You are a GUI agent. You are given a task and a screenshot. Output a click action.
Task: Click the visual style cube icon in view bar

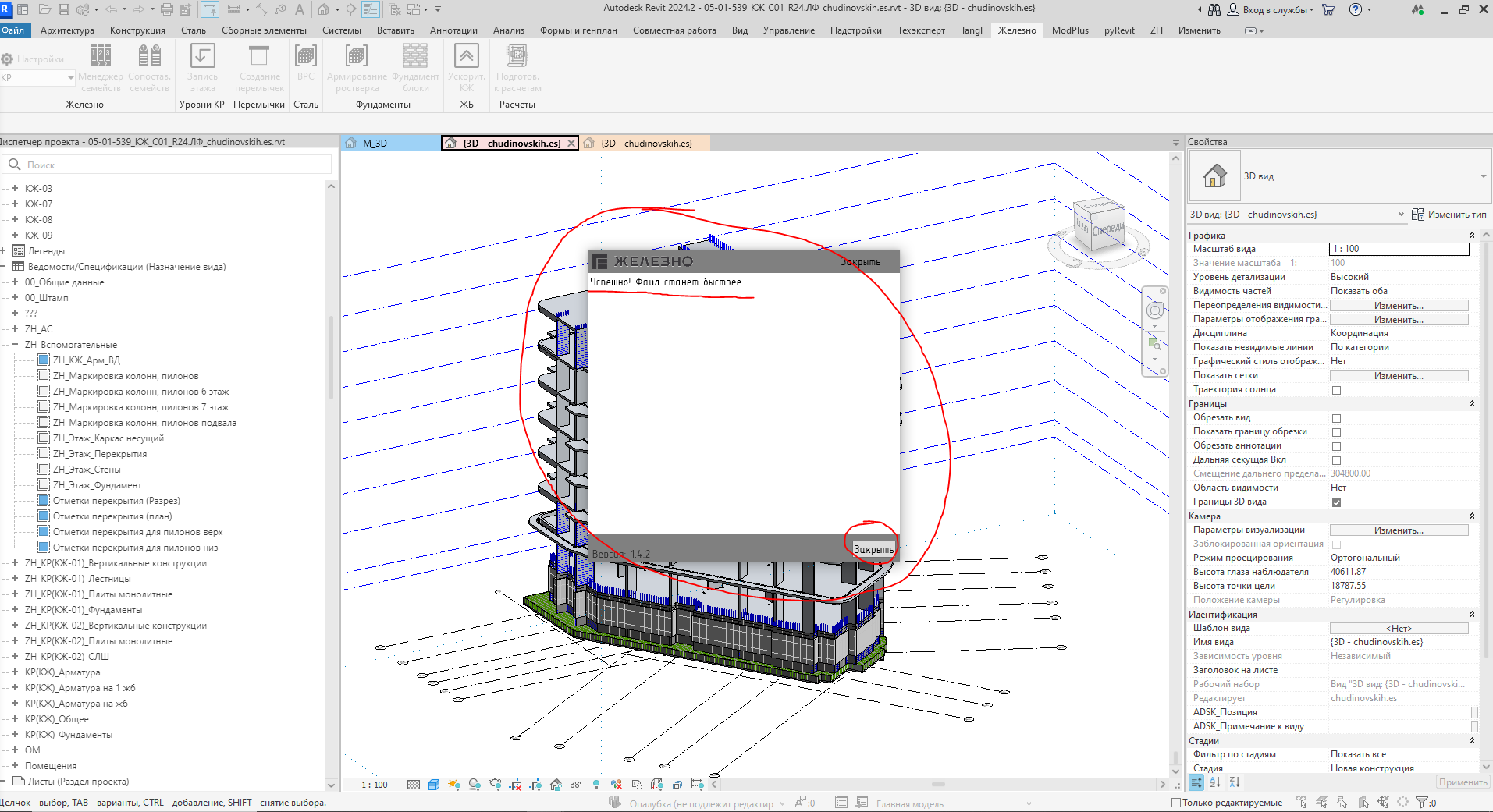(x=434, y=785)
